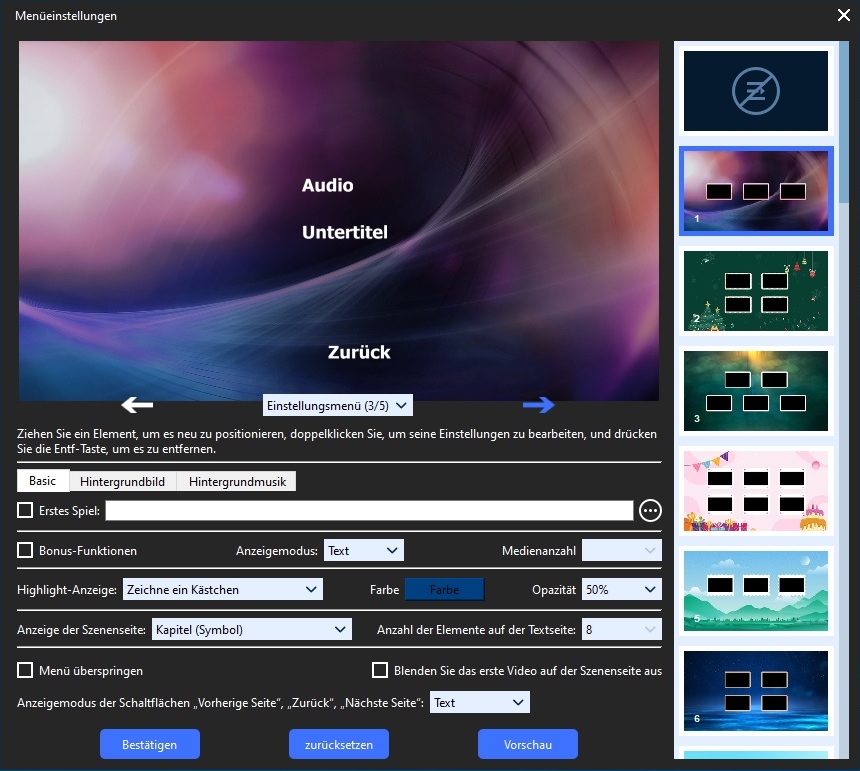Select the Audio menu text in preview
860x771 pixels.
(x=327, y=185)
